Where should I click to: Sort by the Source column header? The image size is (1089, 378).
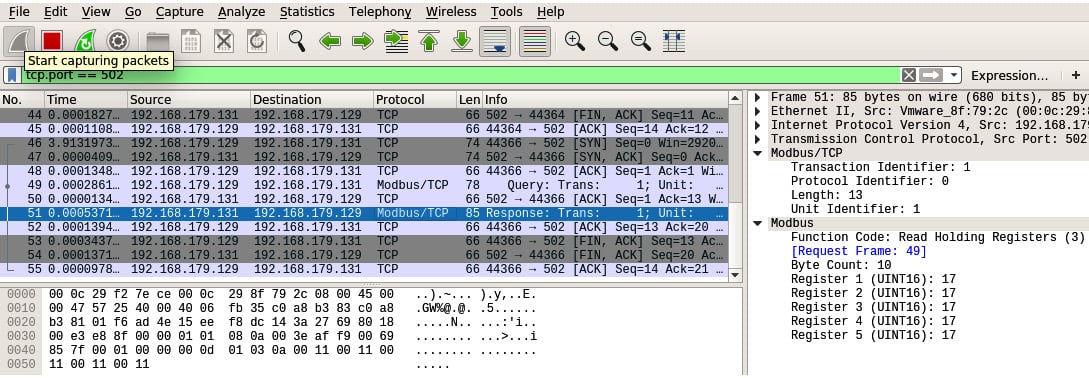(188, 99)
